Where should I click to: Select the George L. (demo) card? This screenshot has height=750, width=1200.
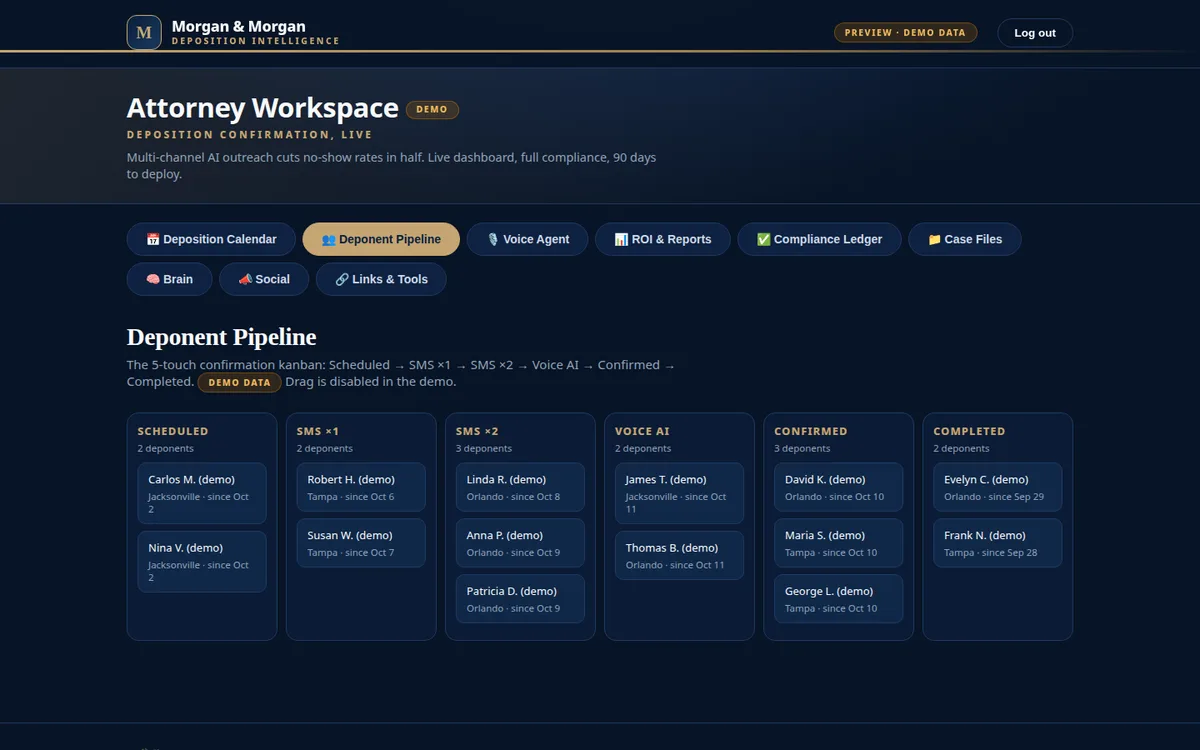[x=838, y=599]
